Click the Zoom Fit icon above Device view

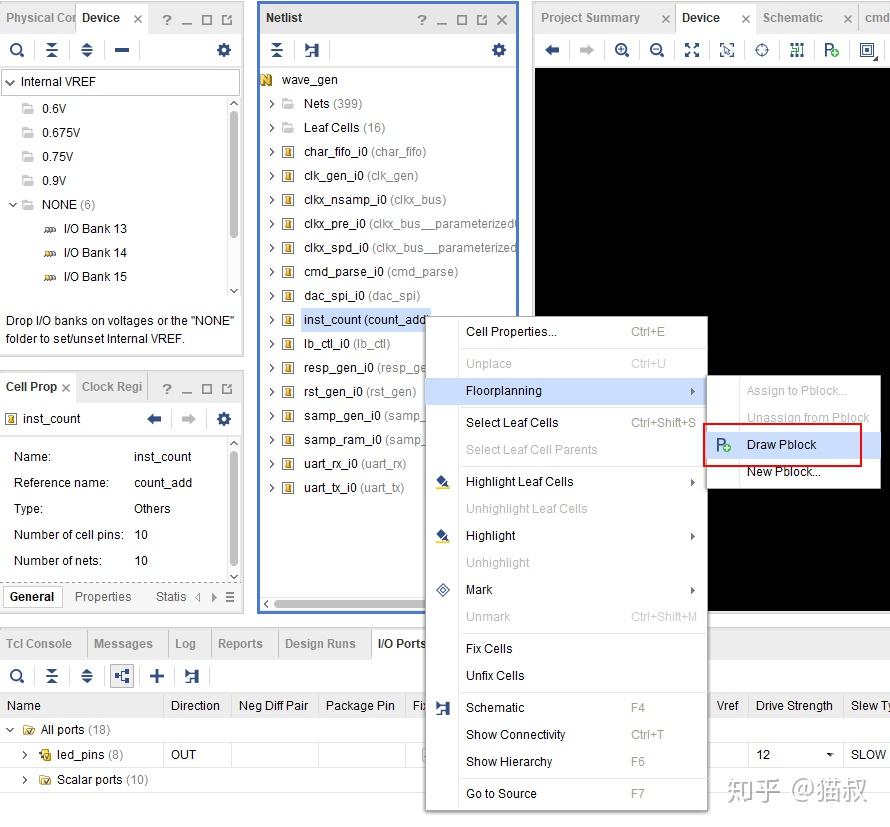[x=691, y=50]
